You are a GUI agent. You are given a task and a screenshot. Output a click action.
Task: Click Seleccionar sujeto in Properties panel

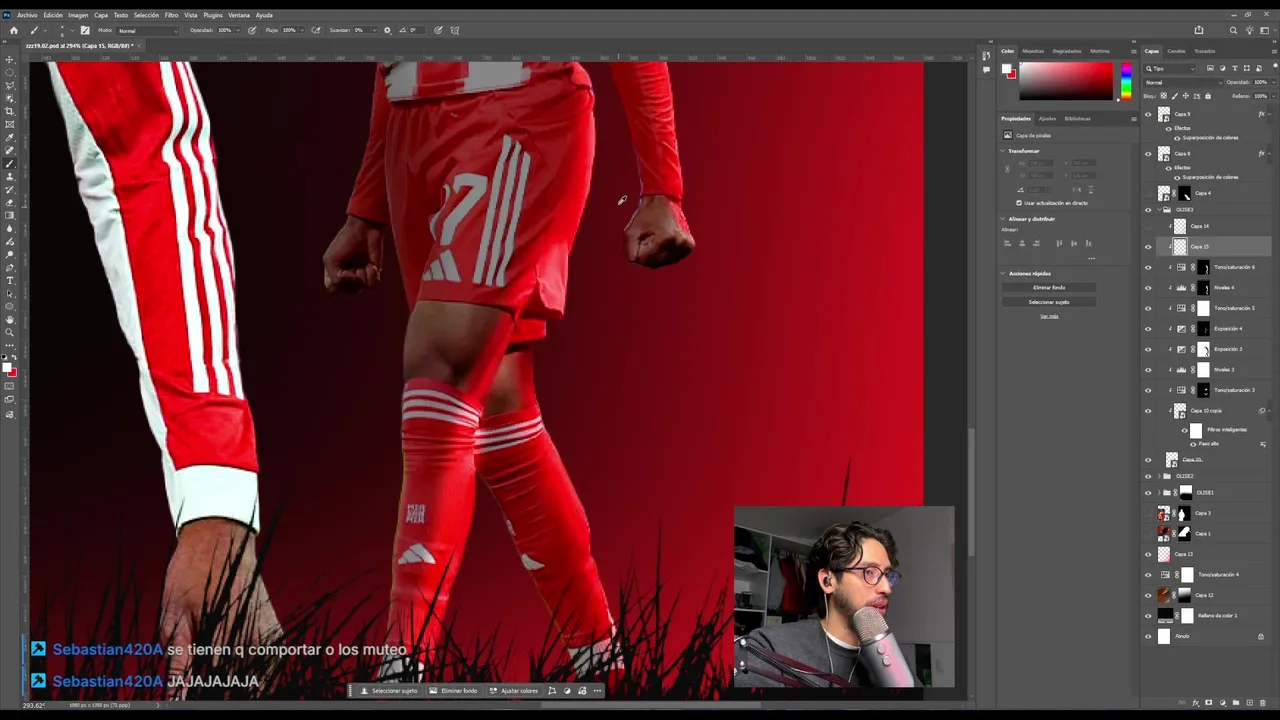[x=1049, y=302]
